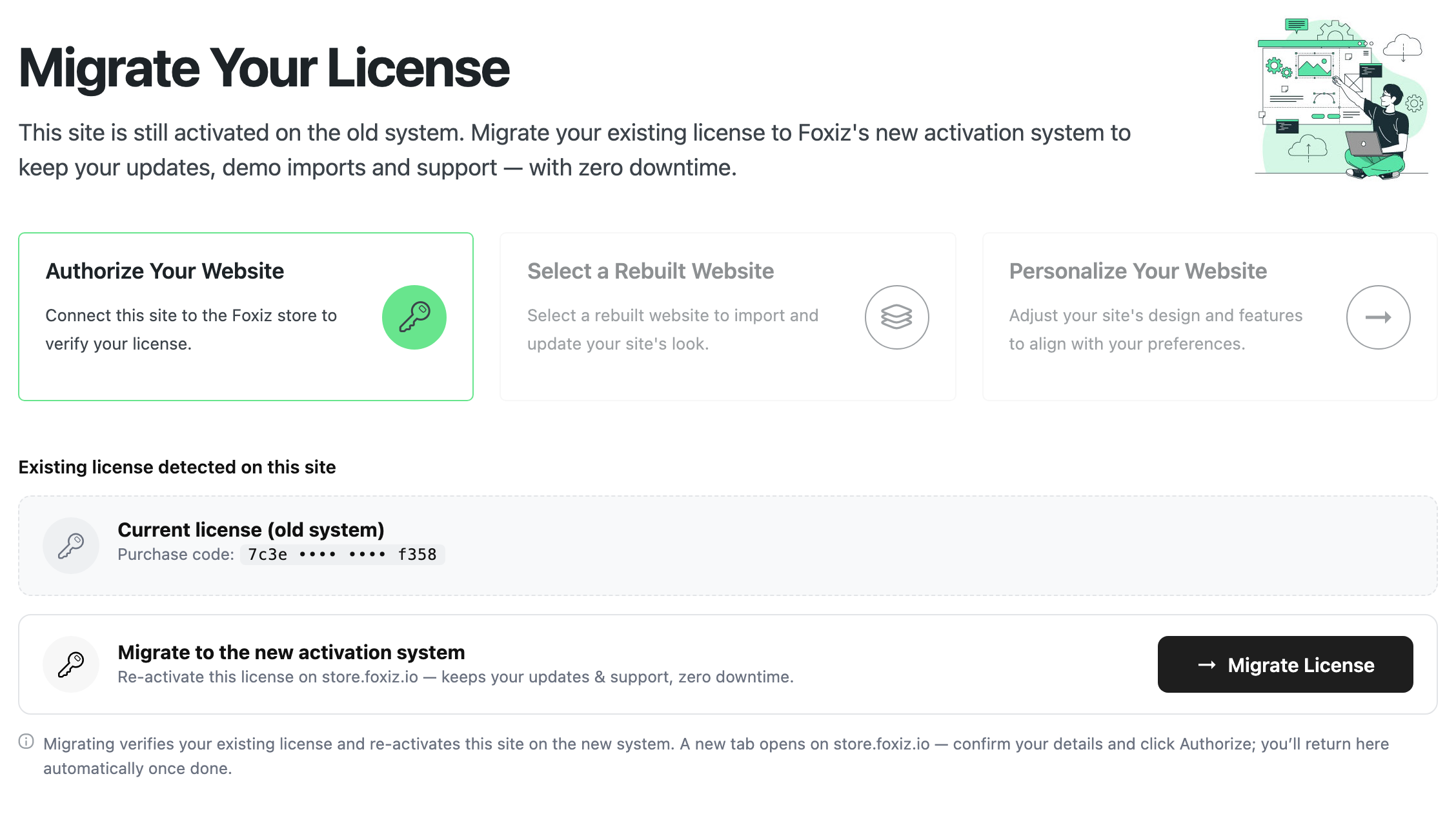The width and height of the screenshot is (1456, 814).
Task: Click the Migrating verifies your existing license note
Action: 716,756
